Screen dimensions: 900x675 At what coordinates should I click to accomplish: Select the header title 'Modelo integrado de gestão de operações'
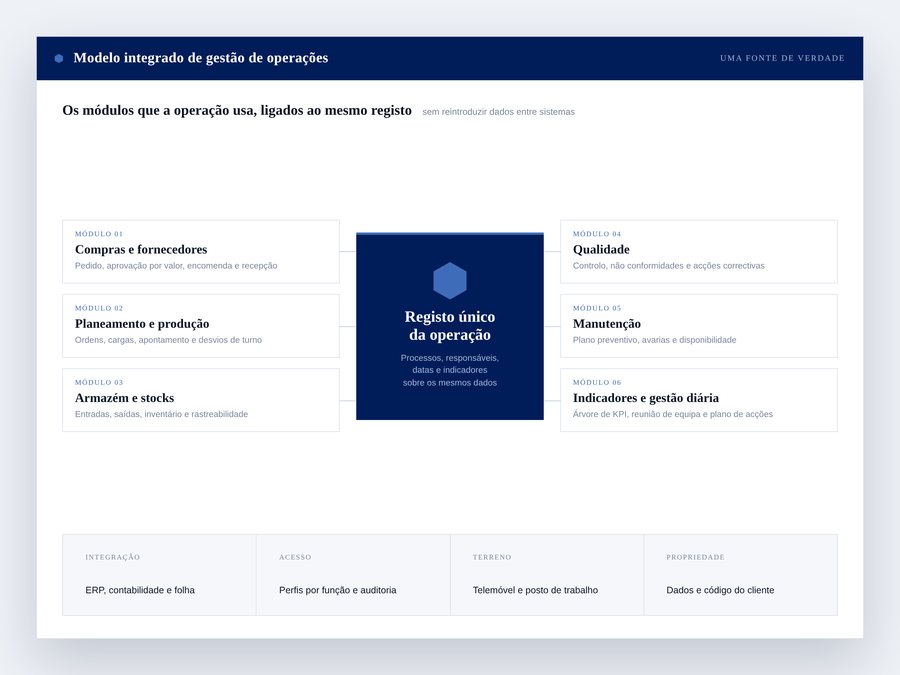pyautogui.click(x=201, y=58)
